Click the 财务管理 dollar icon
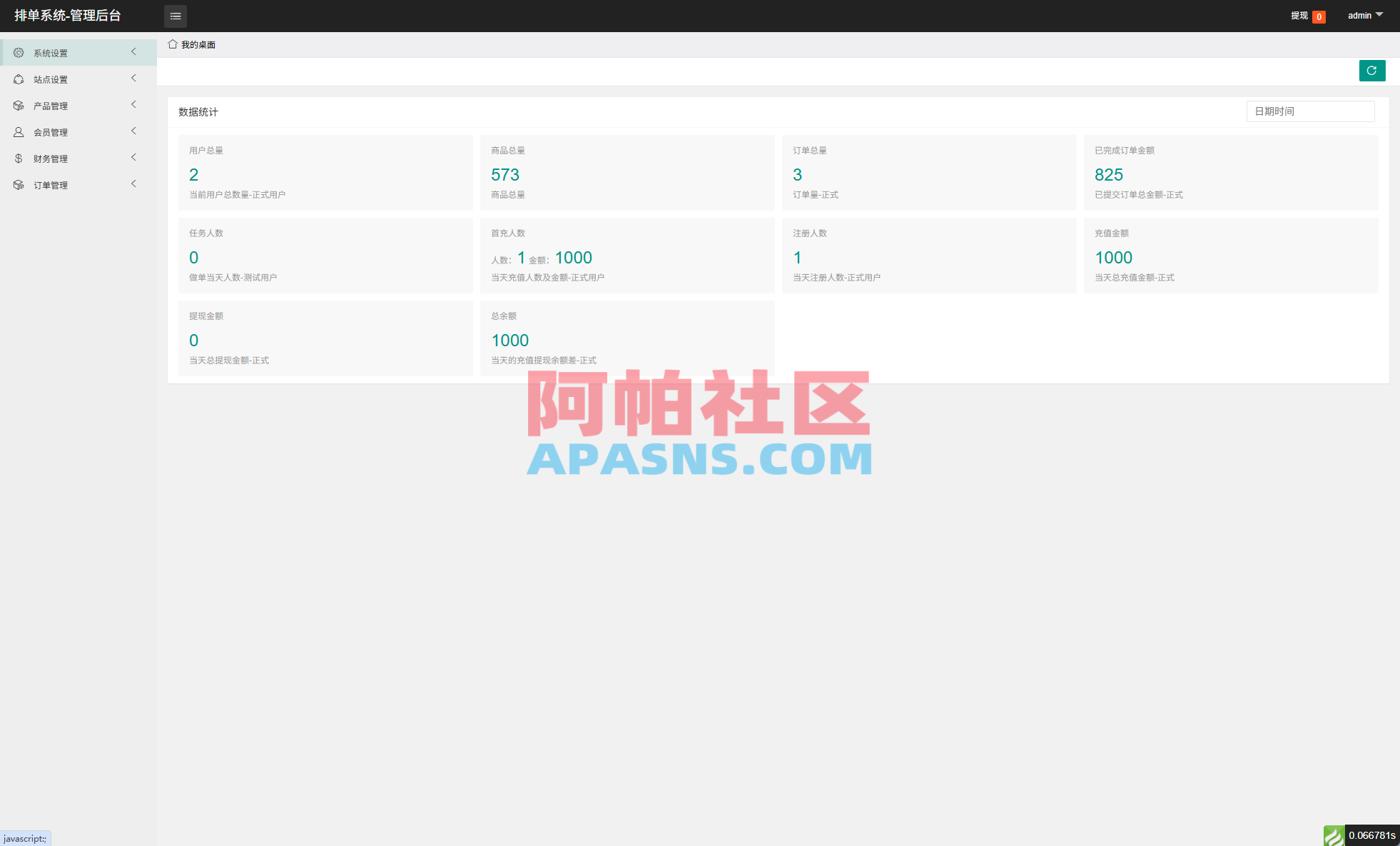 [x=19, y=158]
